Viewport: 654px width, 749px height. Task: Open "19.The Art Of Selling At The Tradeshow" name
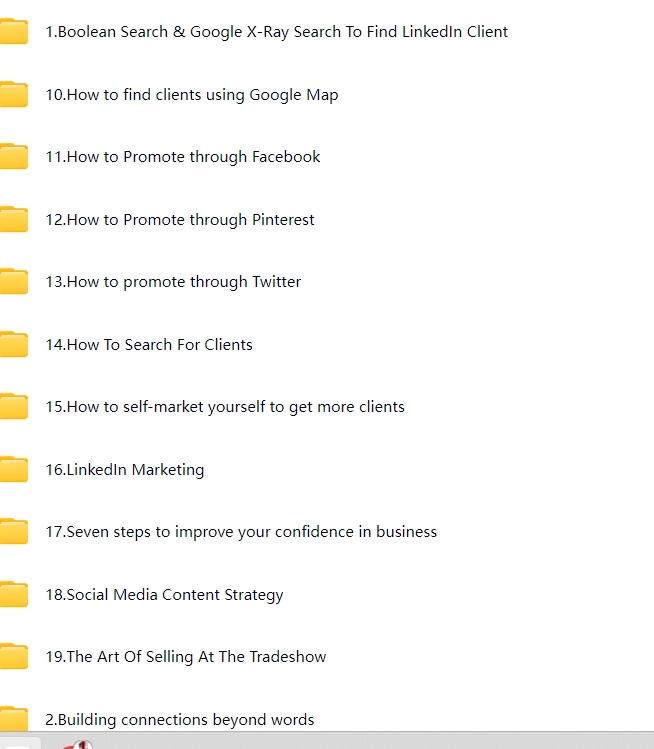[185, 657]
